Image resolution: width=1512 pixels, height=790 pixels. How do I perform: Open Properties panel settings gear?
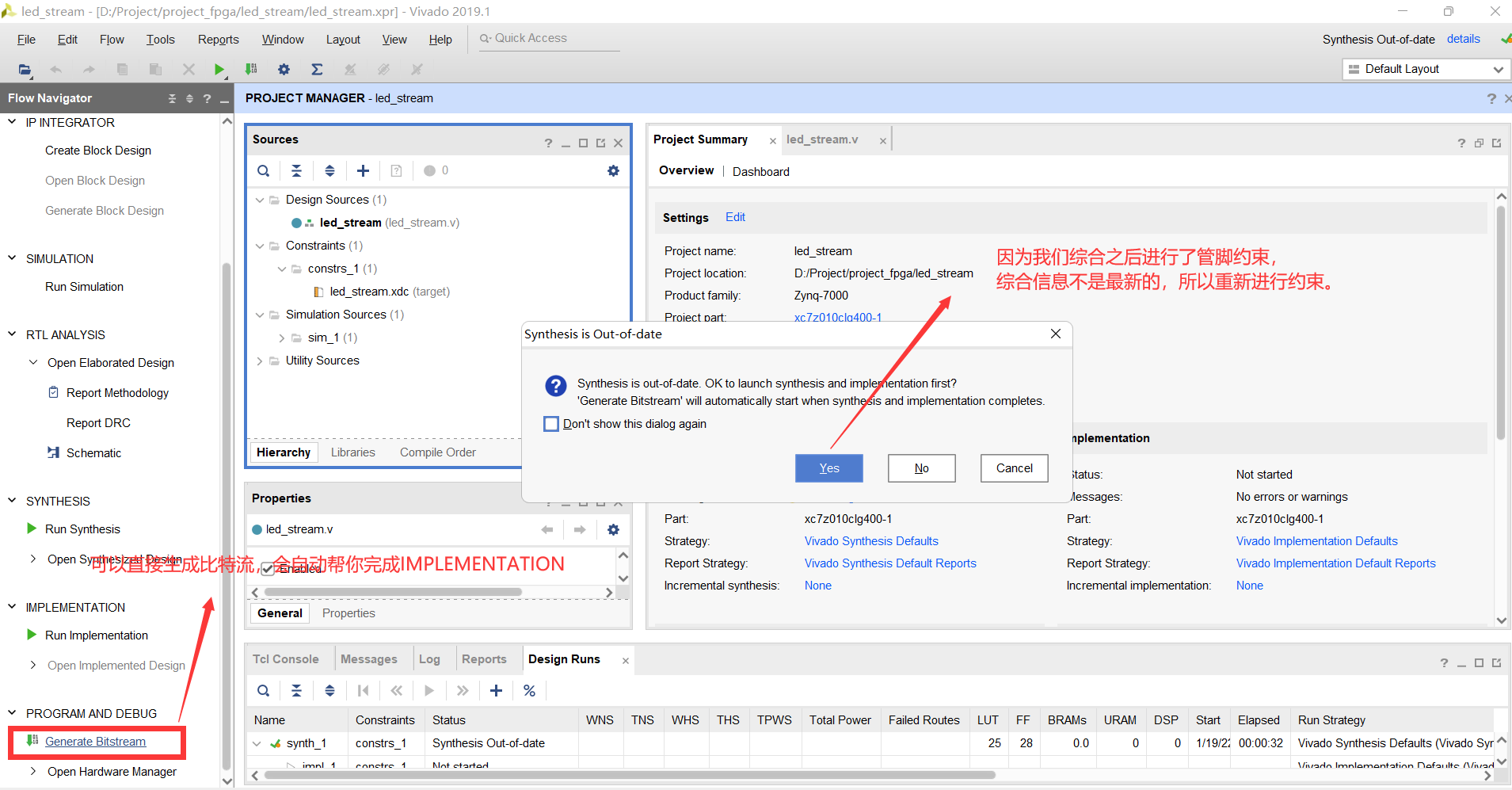click(613, 529)
